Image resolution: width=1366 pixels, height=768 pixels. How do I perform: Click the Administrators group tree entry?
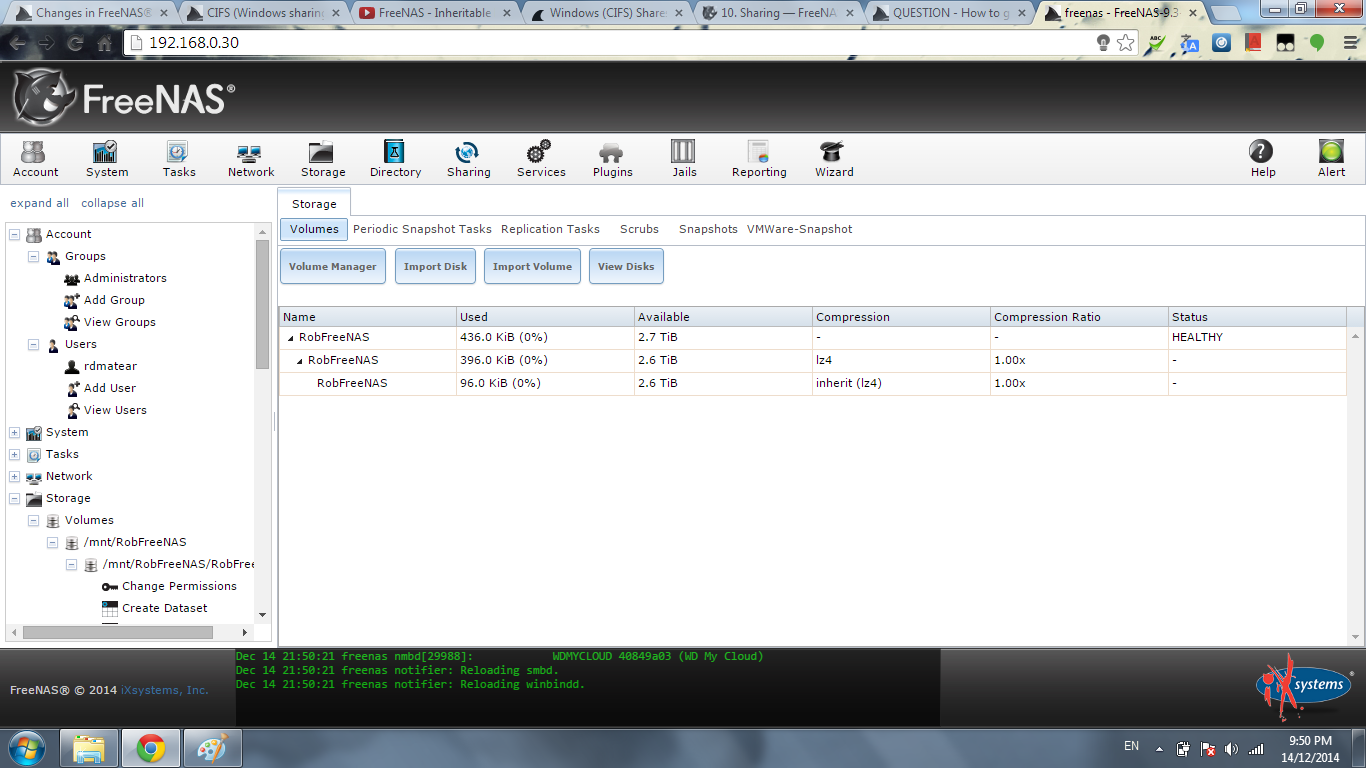coord(125,278)
